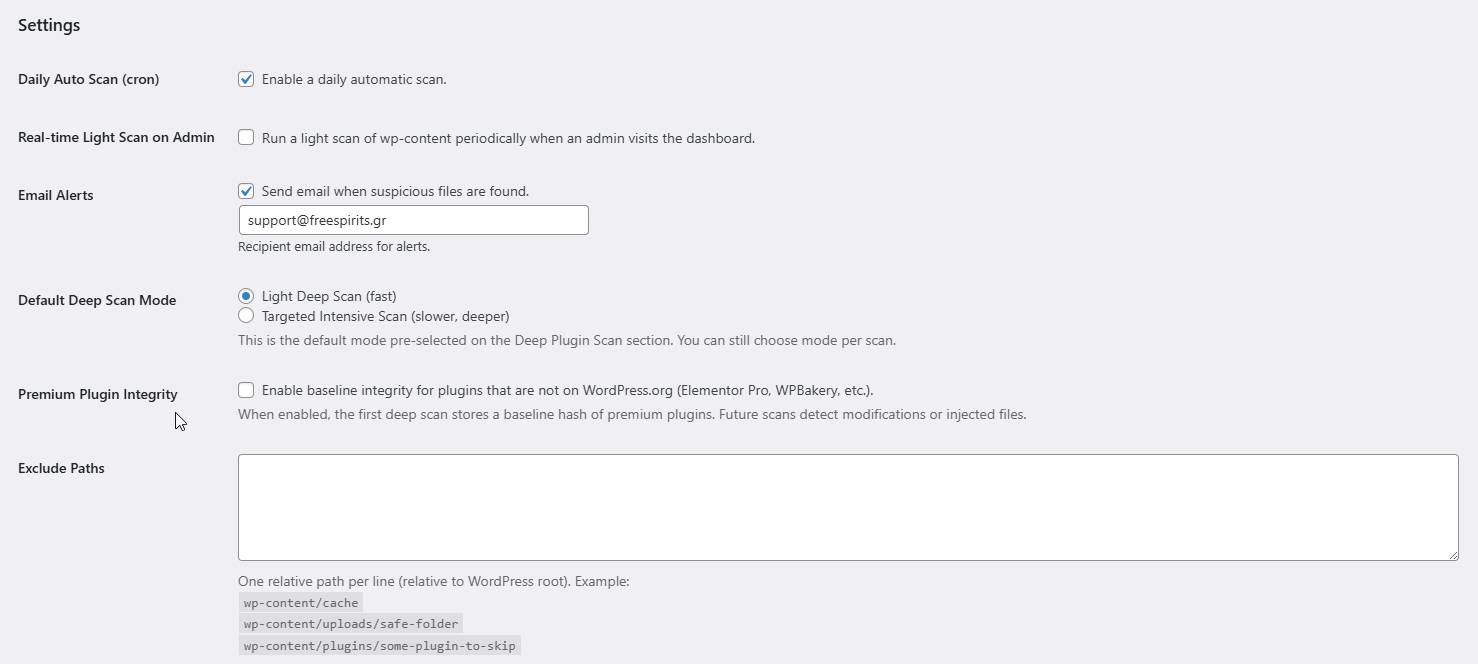Click the Premium Plugin Integrity row label
Image resolution: width=1478 pixels, height=664 pixels.
[98, 394]
